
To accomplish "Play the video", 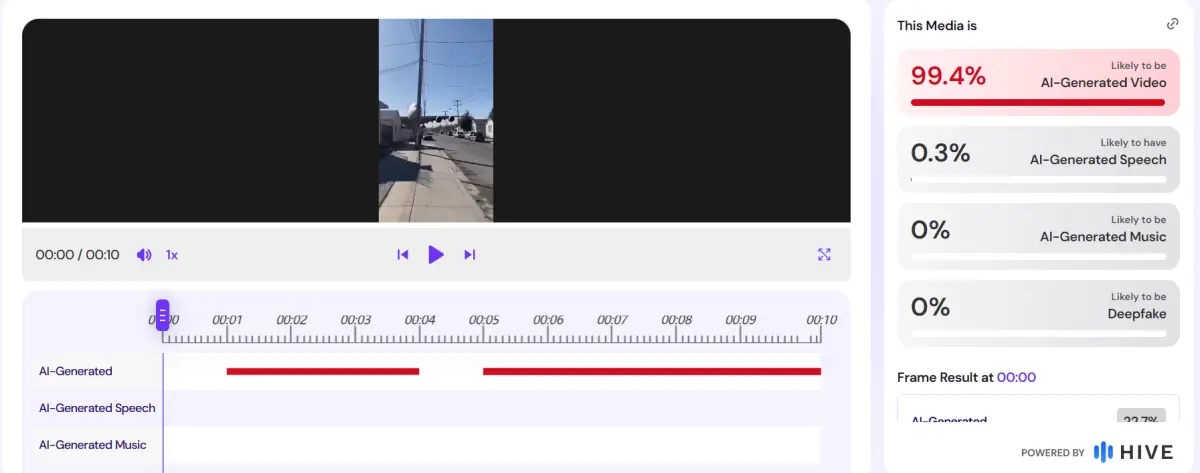I will pos(436,255).
